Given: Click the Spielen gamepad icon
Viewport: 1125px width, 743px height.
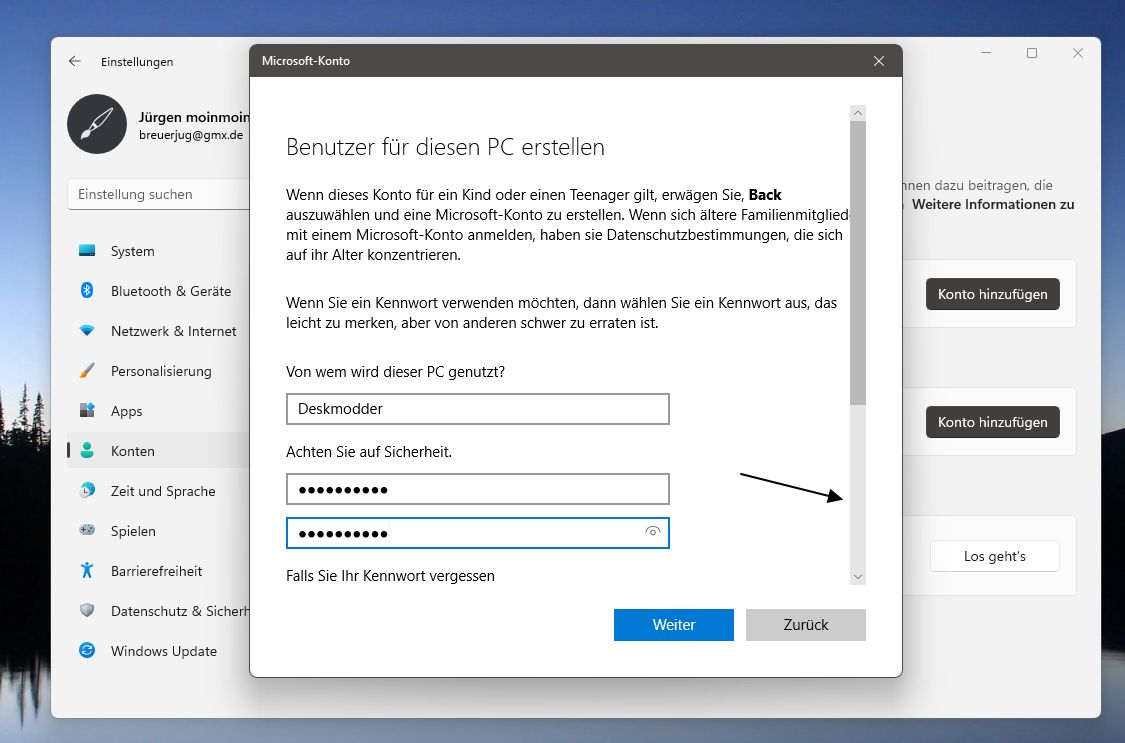Looking at the screenshot, I should tap(87, 530).
